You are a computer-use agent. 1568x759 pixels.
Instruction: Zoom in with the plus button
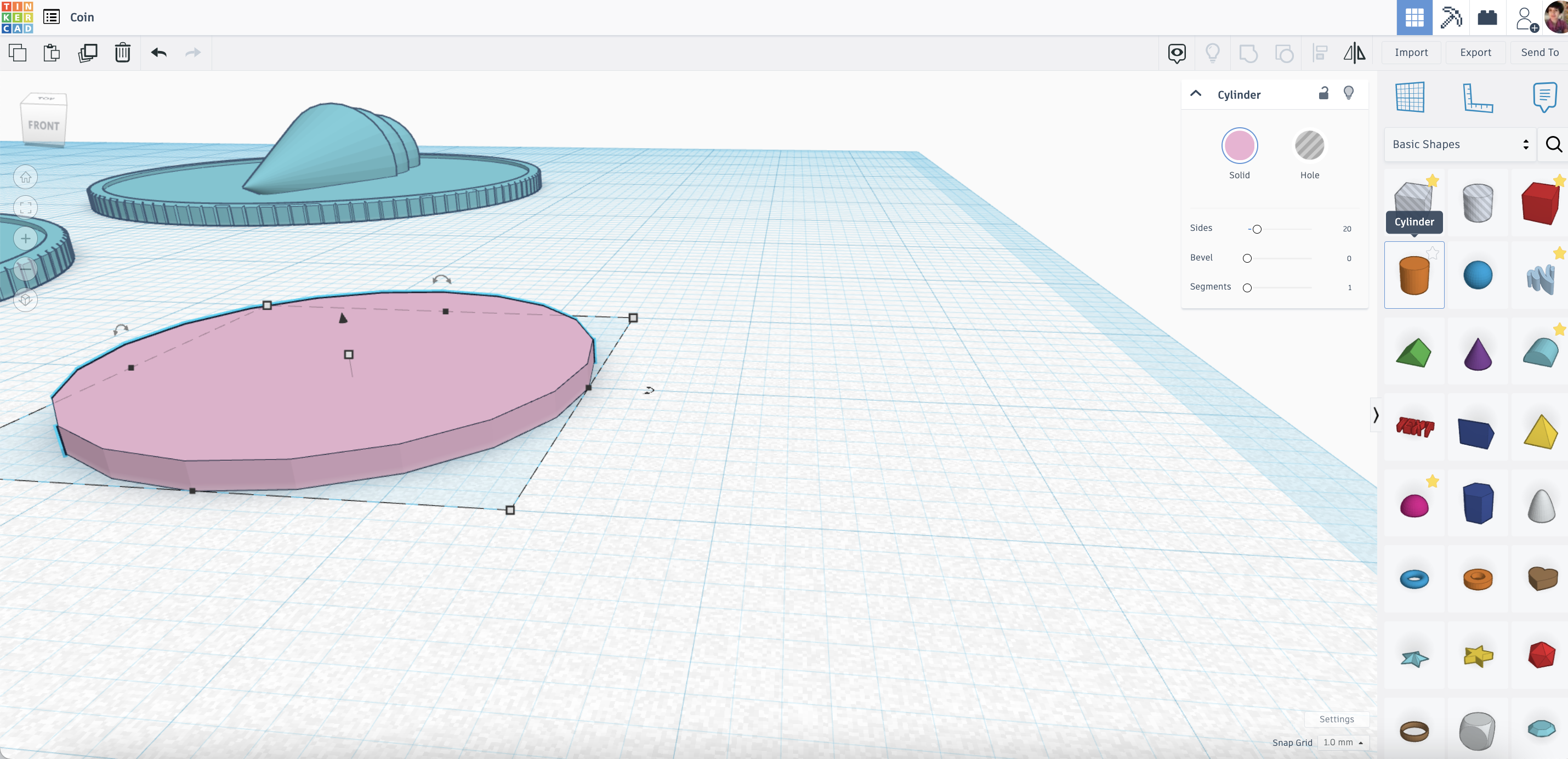26,239
